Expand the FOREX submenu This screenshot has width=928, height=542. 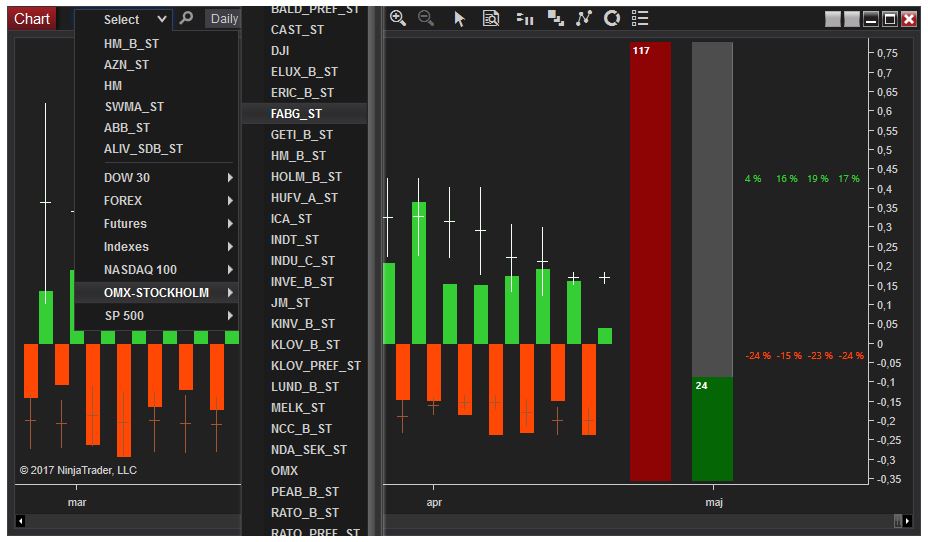157,201
